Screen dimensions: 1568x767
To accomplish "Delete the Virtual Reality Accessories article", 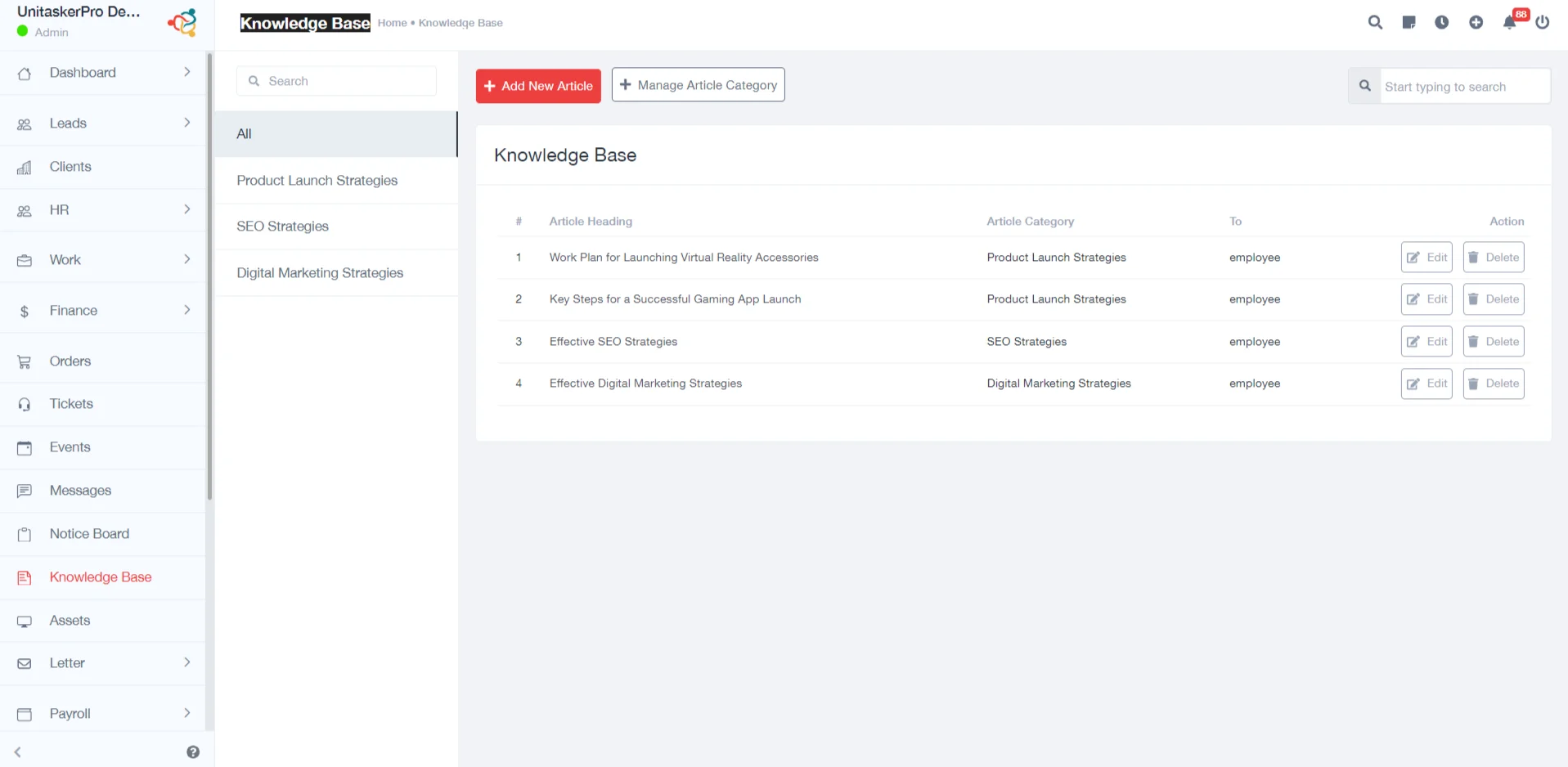I will (1494, 258).
